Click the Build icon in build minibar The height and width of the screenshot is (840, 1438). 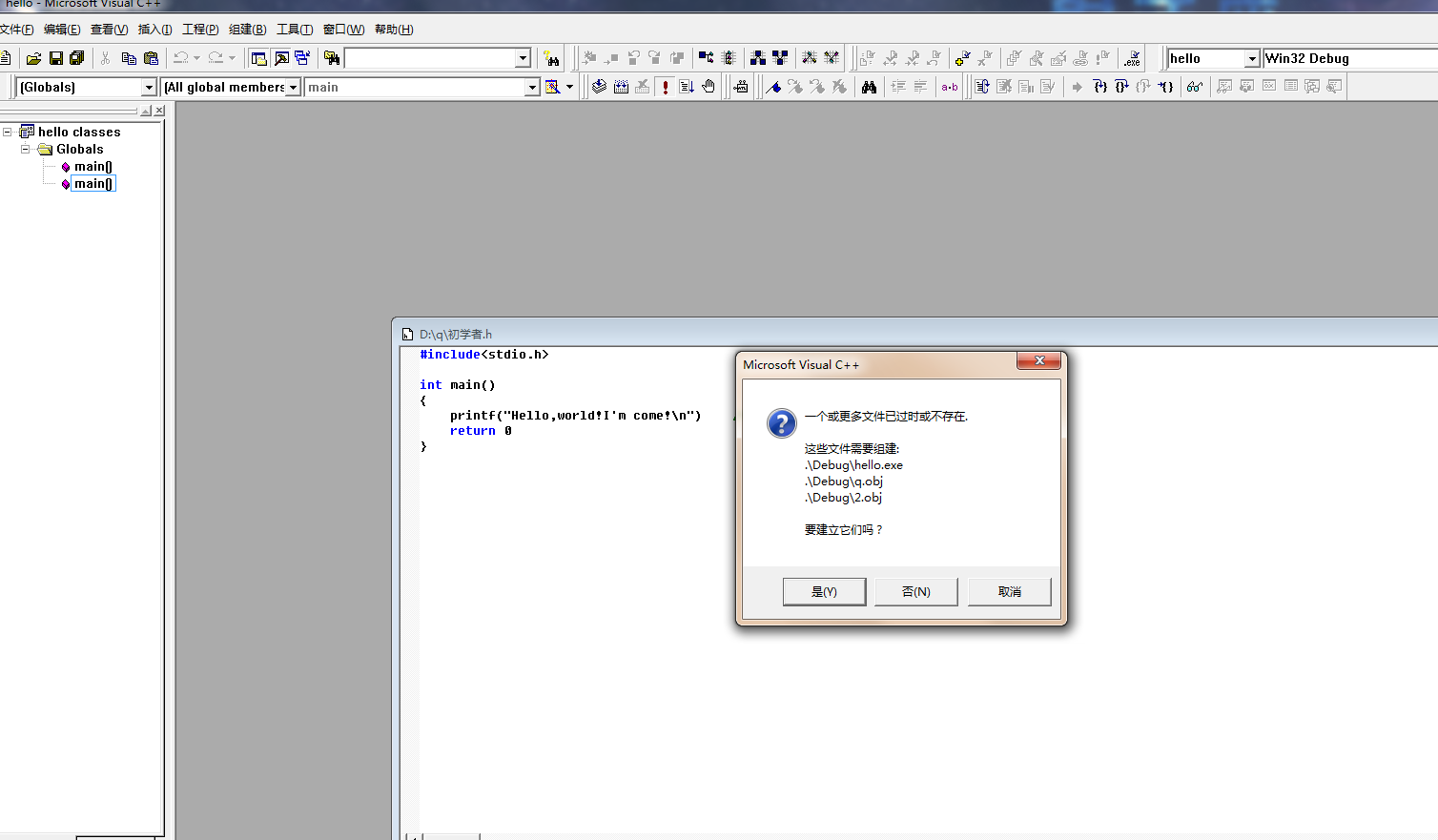(621, 87)
